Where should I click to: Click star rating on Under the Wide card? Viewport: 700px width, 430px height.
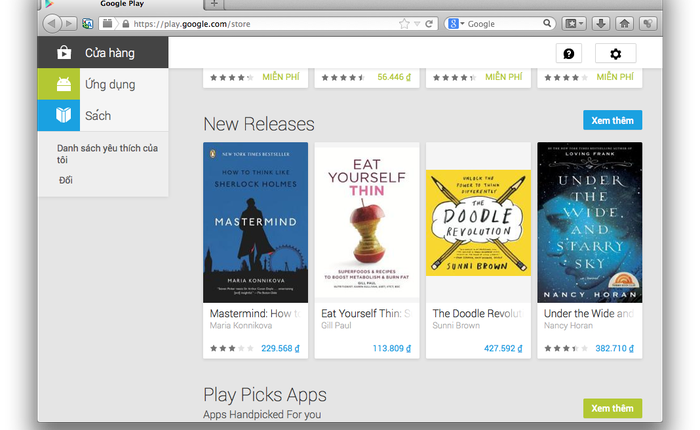click(x=566, y=348)
